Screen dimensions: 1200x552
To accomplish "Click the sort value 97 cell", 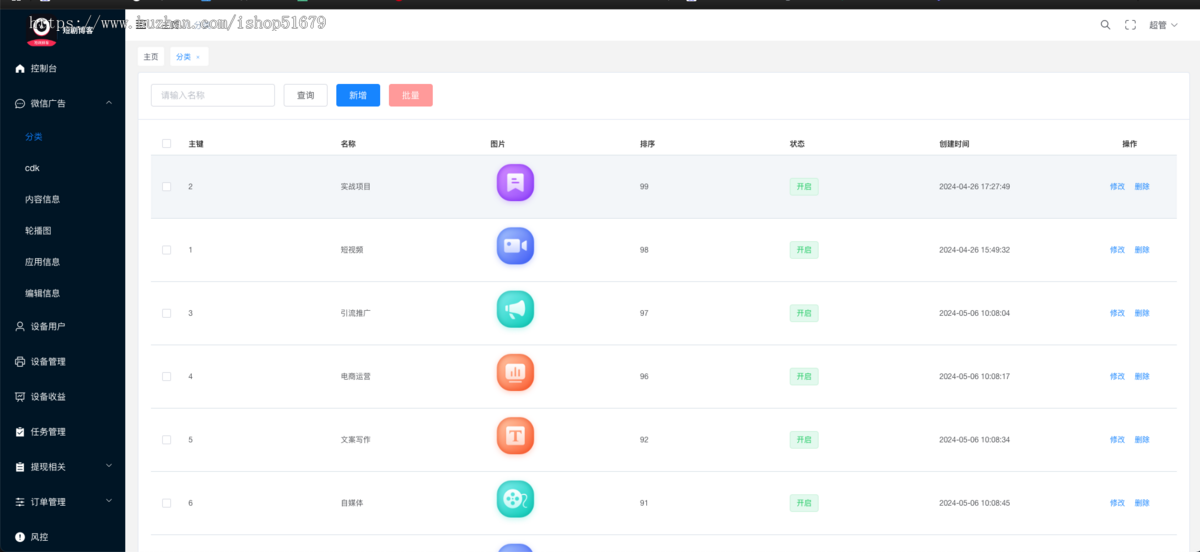I will point(644,313).
